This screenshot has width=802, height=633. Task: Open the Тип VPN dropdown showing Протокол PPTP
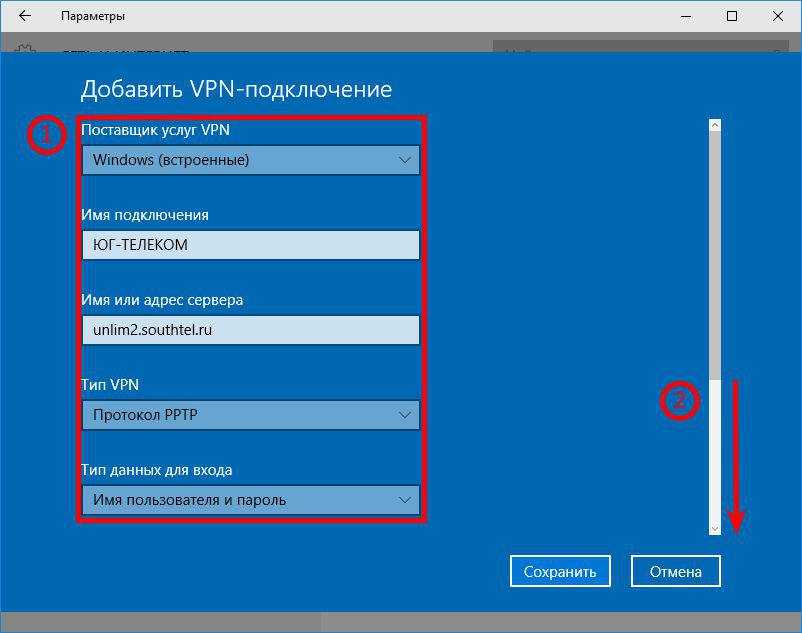pos(250,414)
